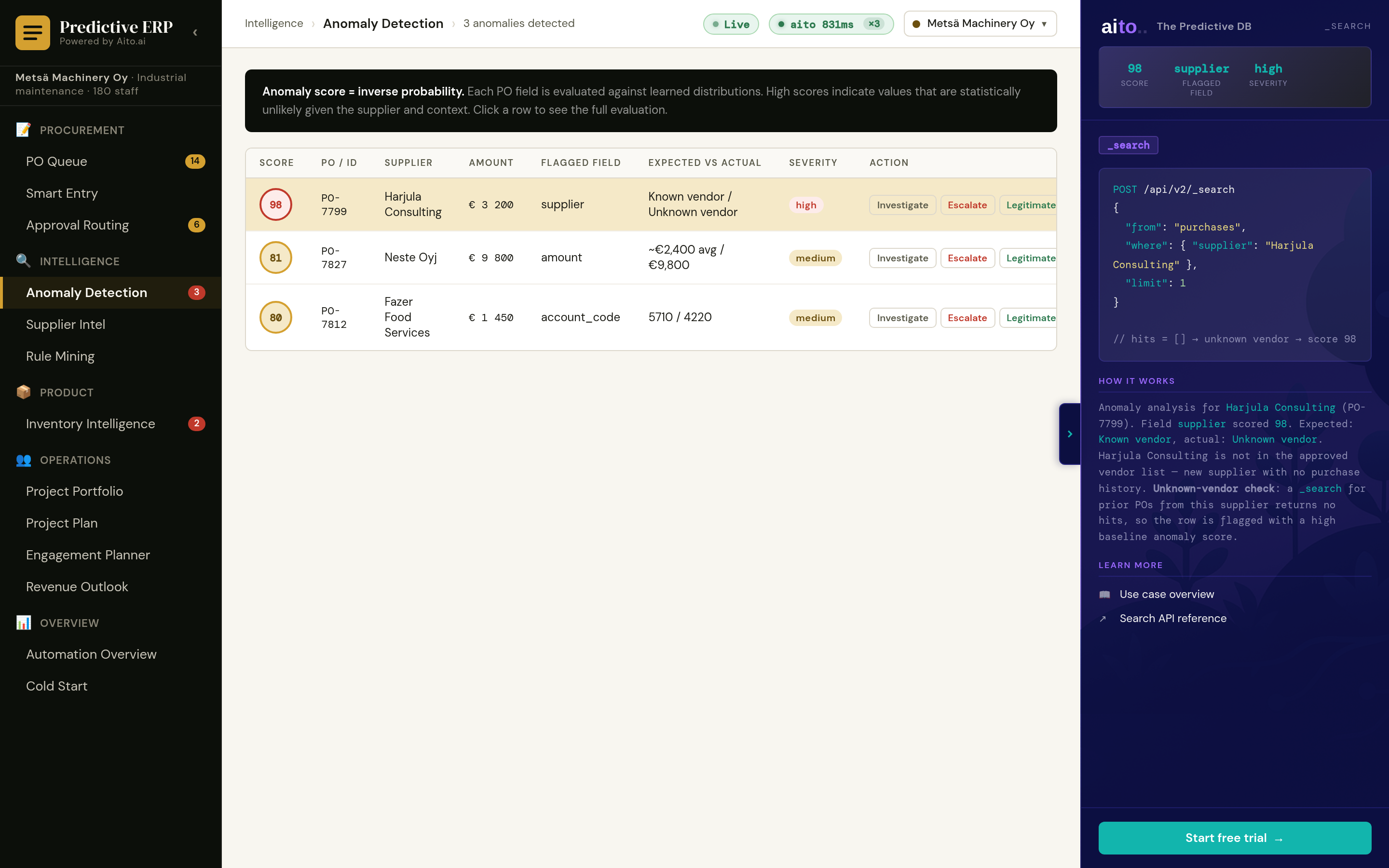
Task: Click the score 80 circle for PO-7812
Action: coord(275,317)
